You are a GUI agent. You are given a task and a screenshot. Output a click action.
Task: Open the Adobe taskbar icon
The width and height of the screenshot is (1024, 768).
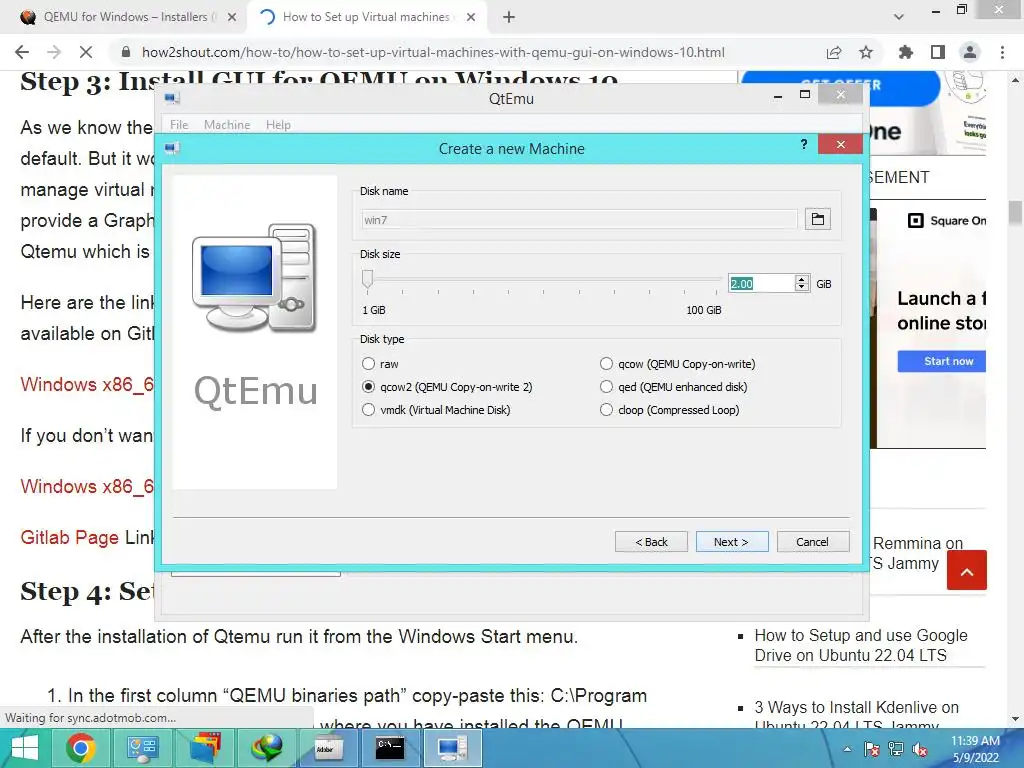[328, 748]
